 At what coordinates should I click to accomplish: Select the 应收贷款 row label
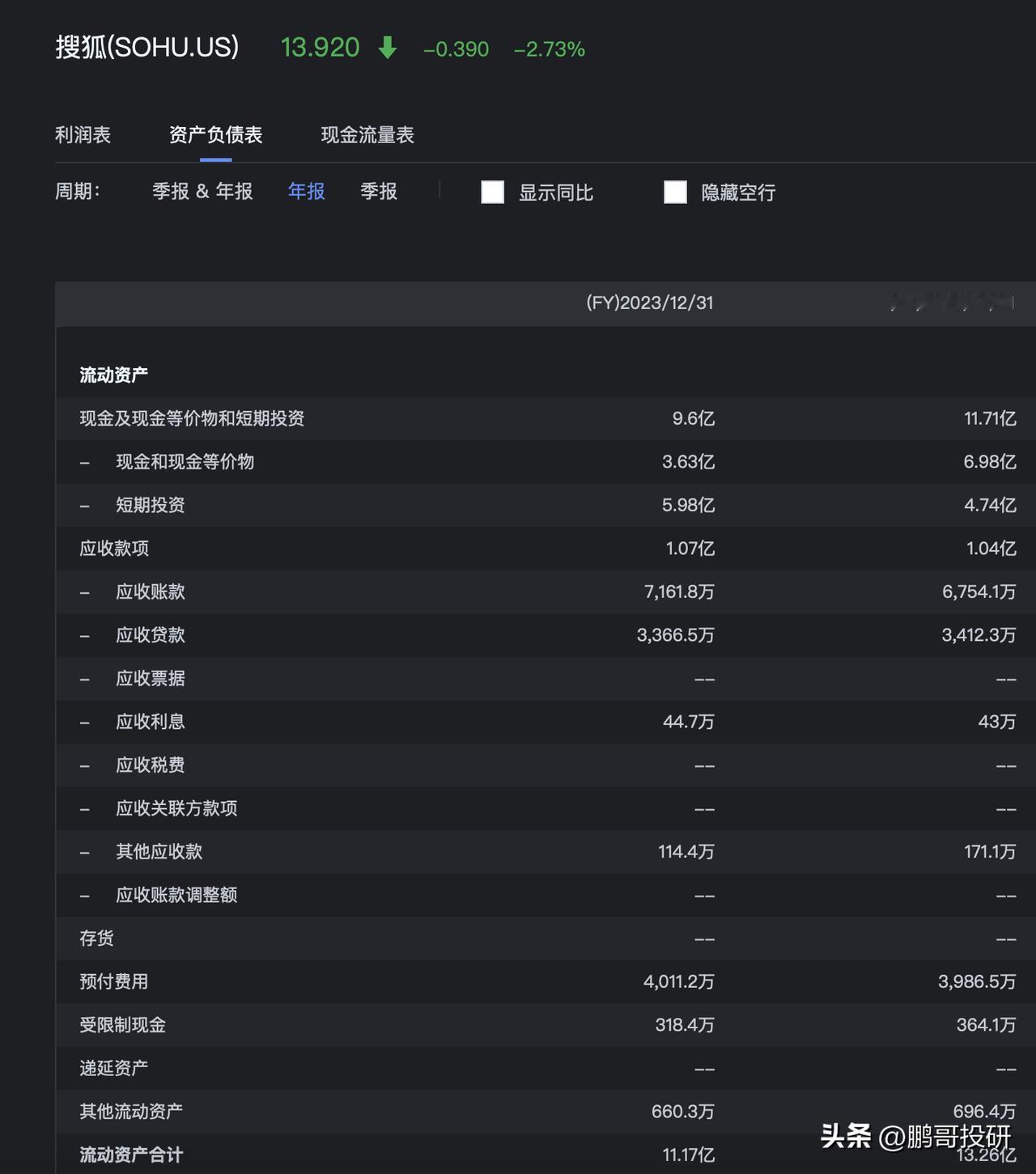pos(151,635)
